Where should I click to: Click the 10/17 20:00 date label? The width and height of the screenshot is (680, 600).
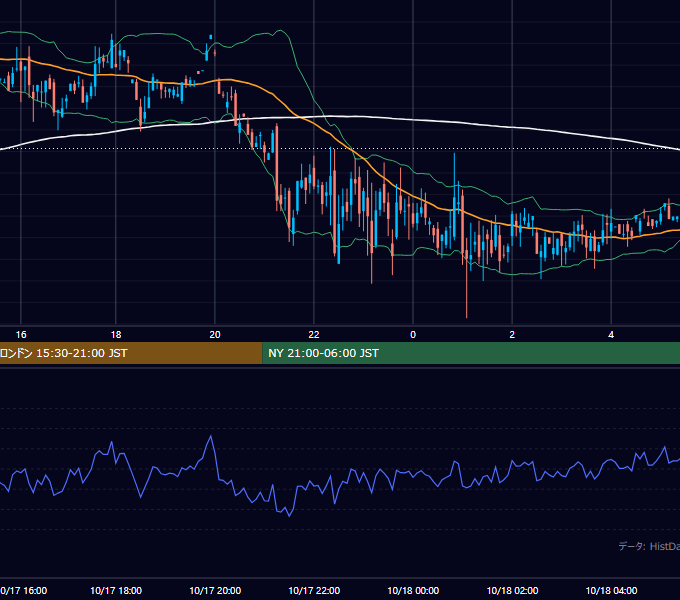tap(215, 590)
